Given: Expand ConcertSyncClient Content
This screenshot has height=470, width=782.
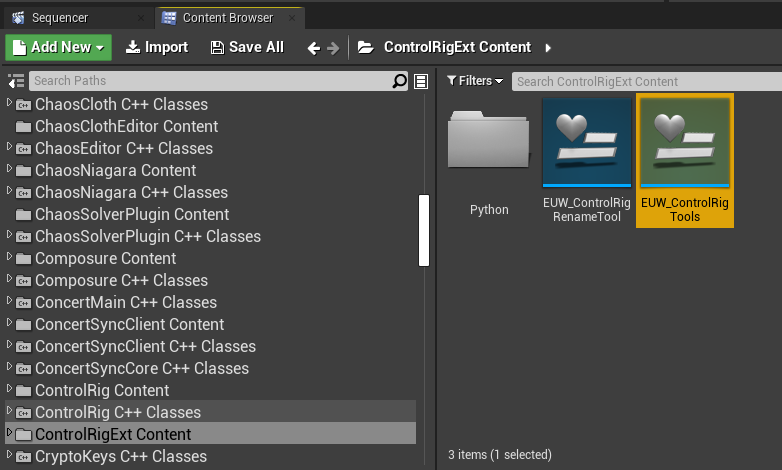Looking at the screenshot, I should point(9,322).
